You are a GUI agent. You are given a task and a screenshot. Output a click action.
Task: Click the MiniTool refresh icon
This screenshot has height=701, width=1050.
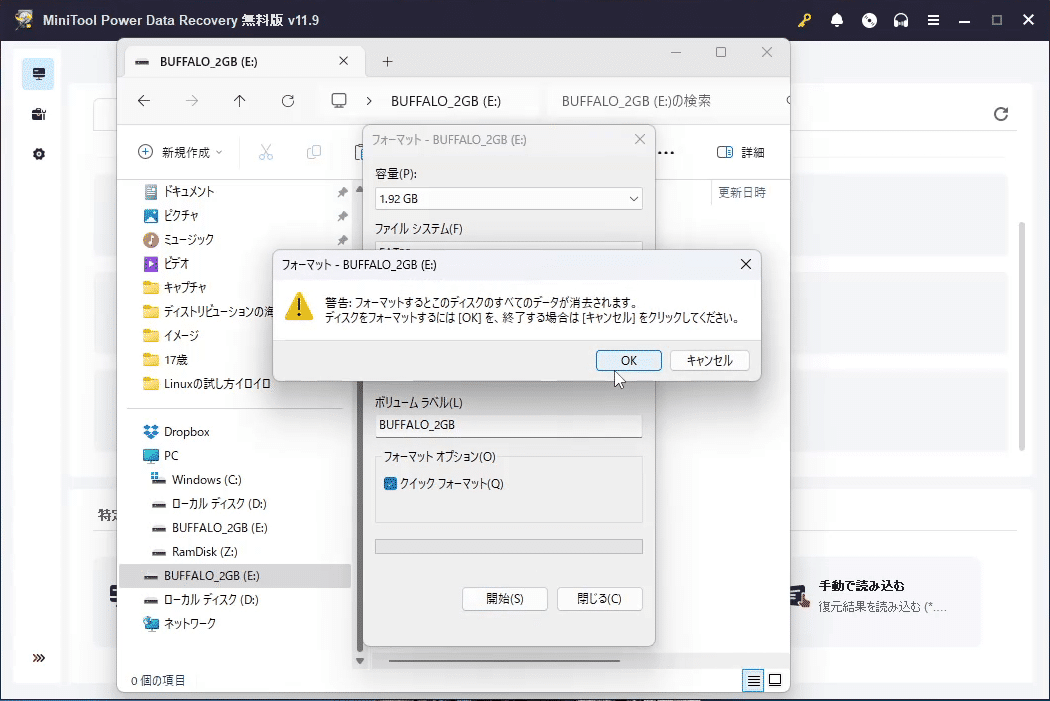click(x=1000, y=114)
